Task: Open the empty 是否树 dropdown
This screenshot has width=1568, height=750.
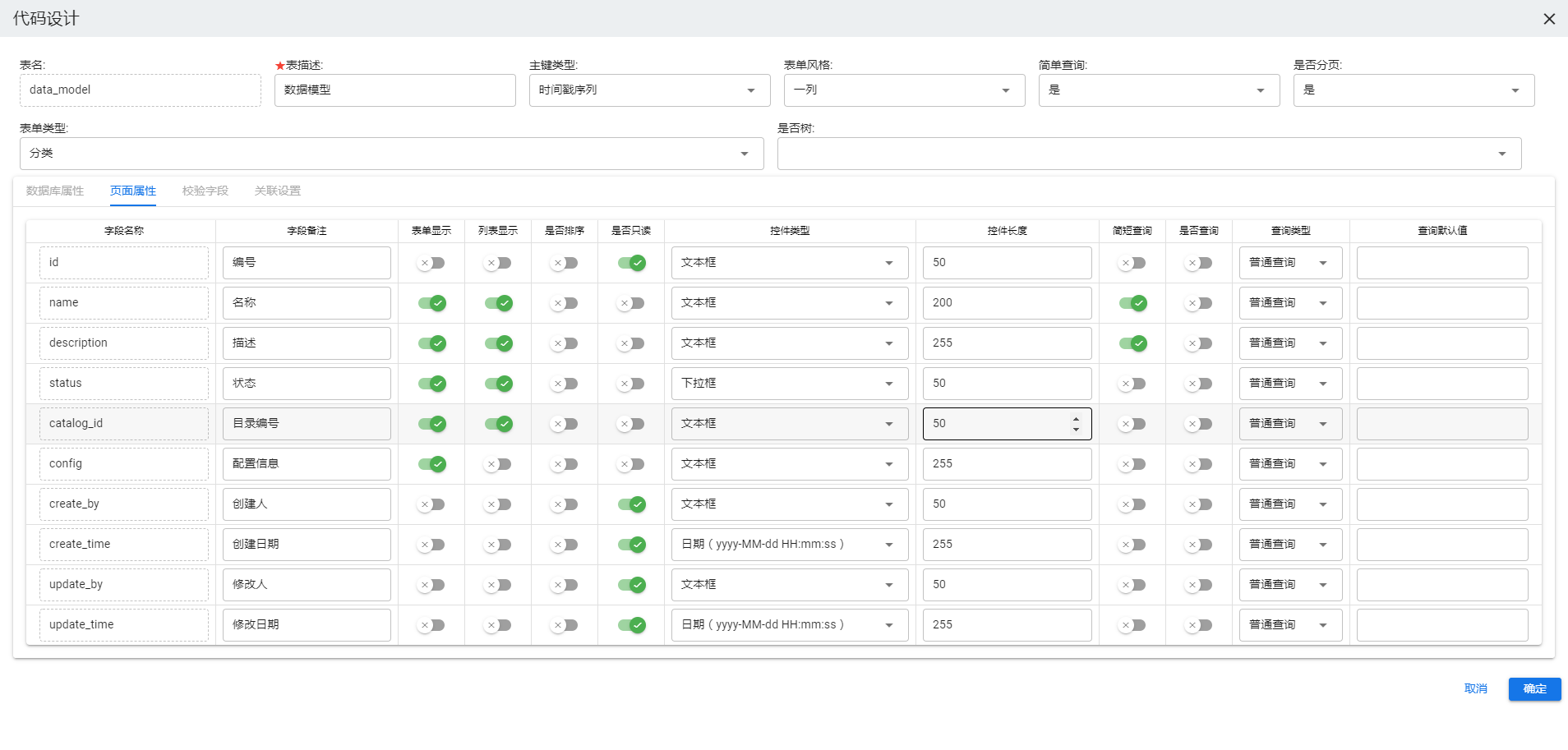Action: [1150, 154]
